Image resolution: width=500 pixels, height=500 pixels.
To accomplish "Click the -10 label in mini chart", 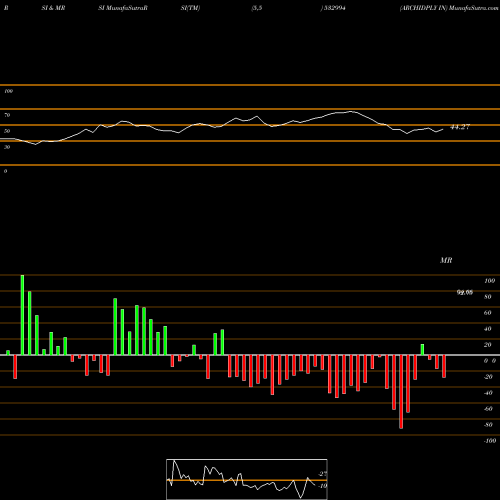I will click(323, 486).
